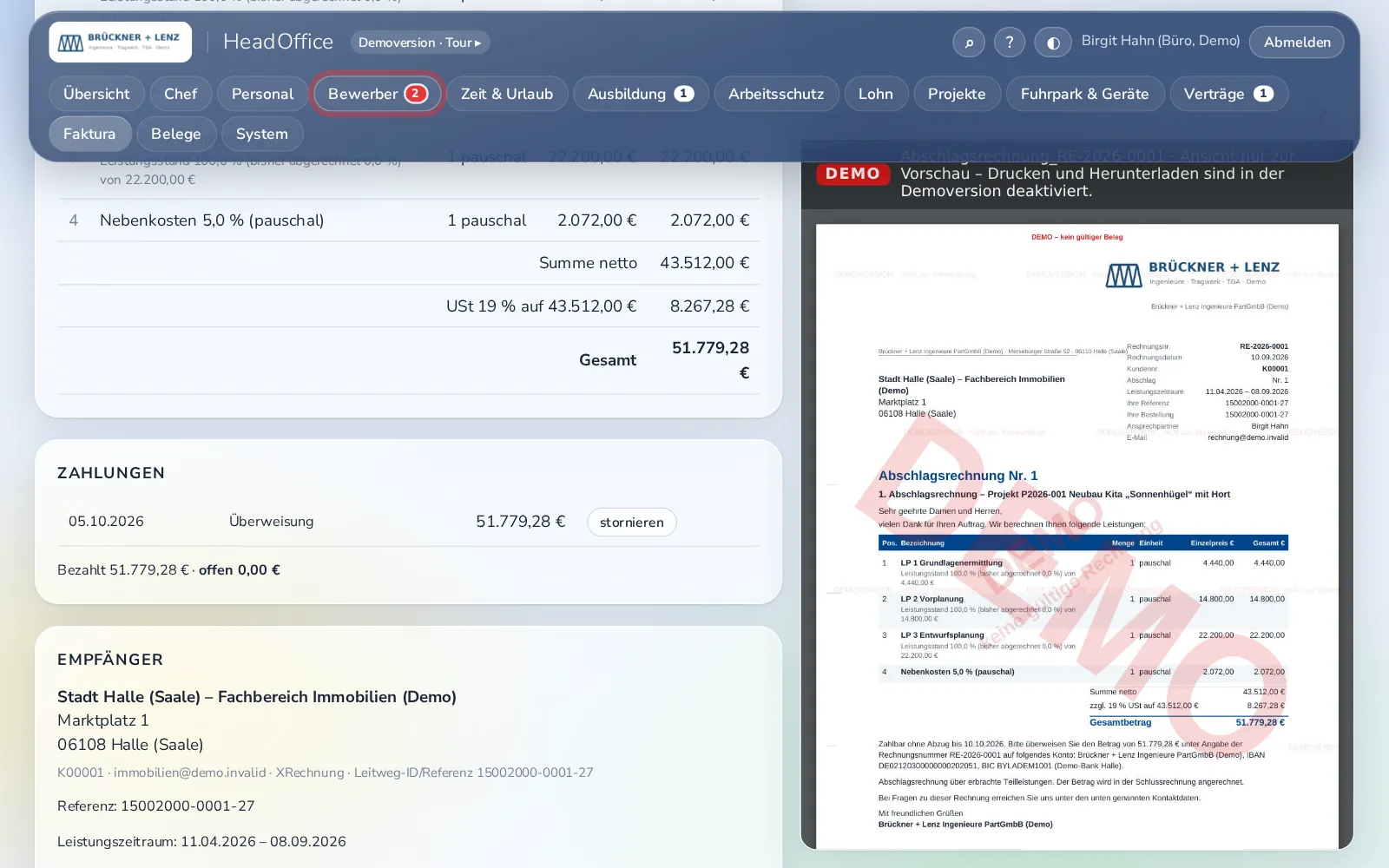The height and width of the screenshot is (868, 1389).
Task: Open help via question mark icon
Action: point(1010,43)
